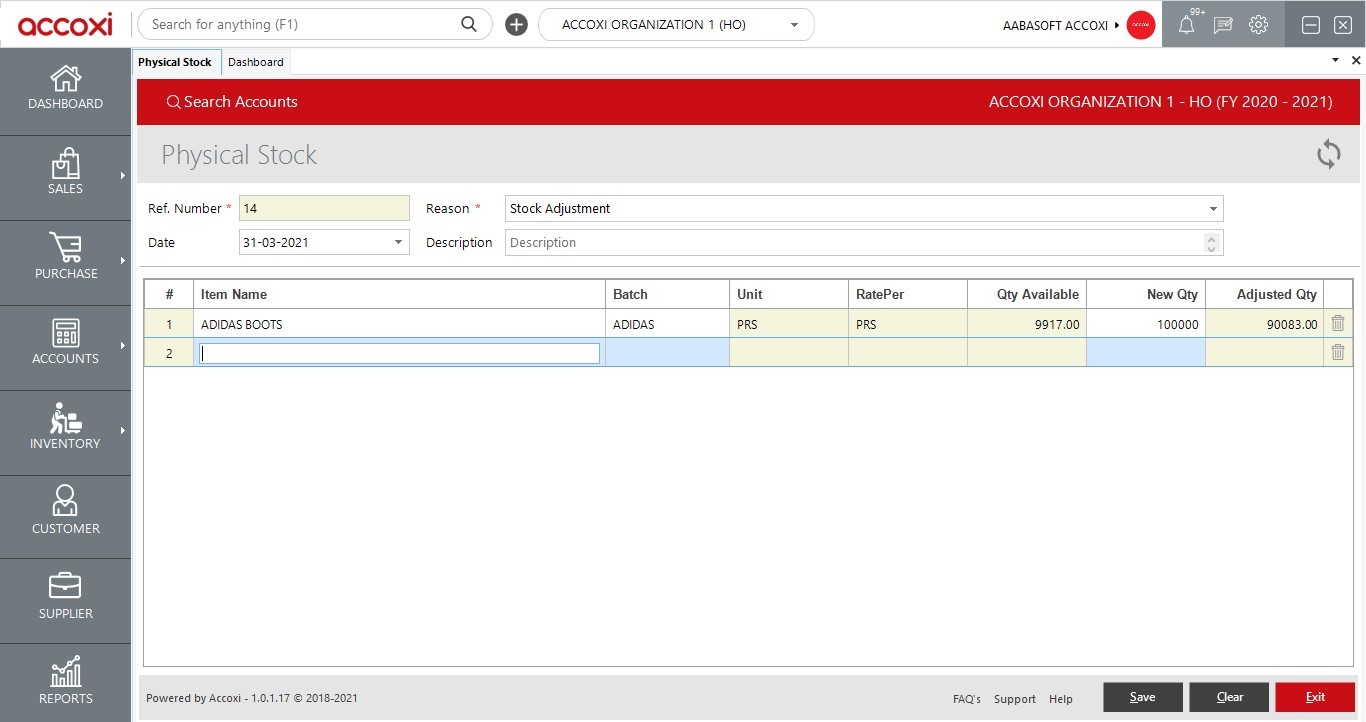
Task: Click the Item Name input in row 2
Action: coord(400,353)
